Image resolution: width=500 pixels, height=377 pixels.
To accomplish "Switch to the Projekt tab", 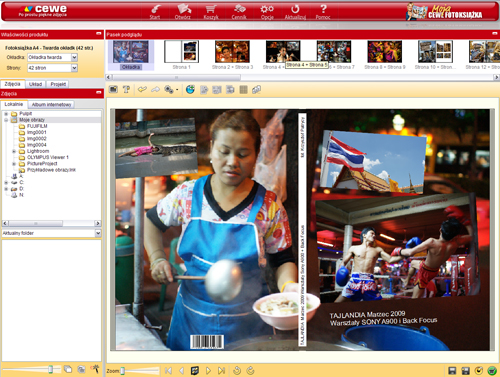I will tap(58, 84).
